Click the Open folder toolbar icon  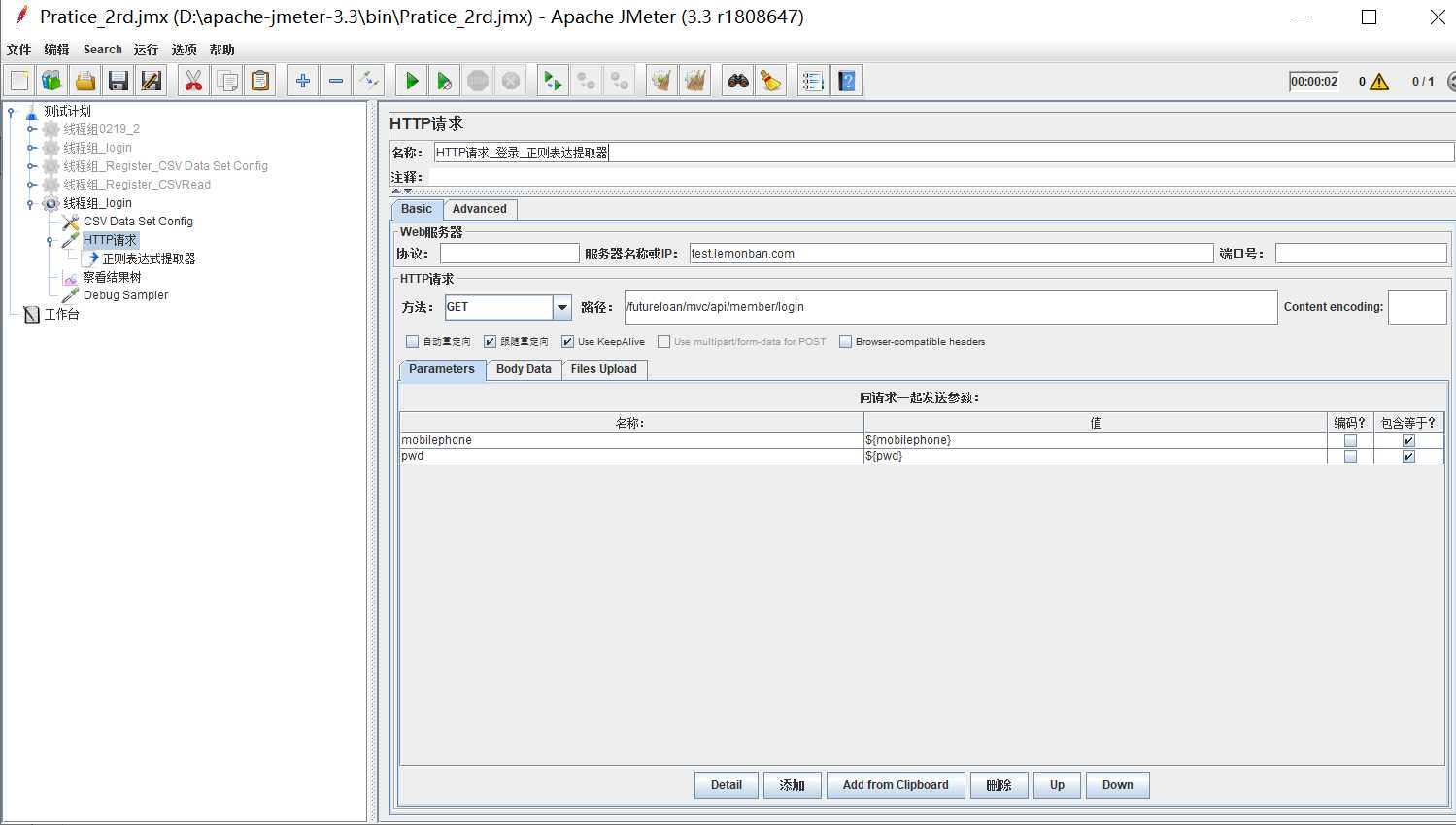85,81
